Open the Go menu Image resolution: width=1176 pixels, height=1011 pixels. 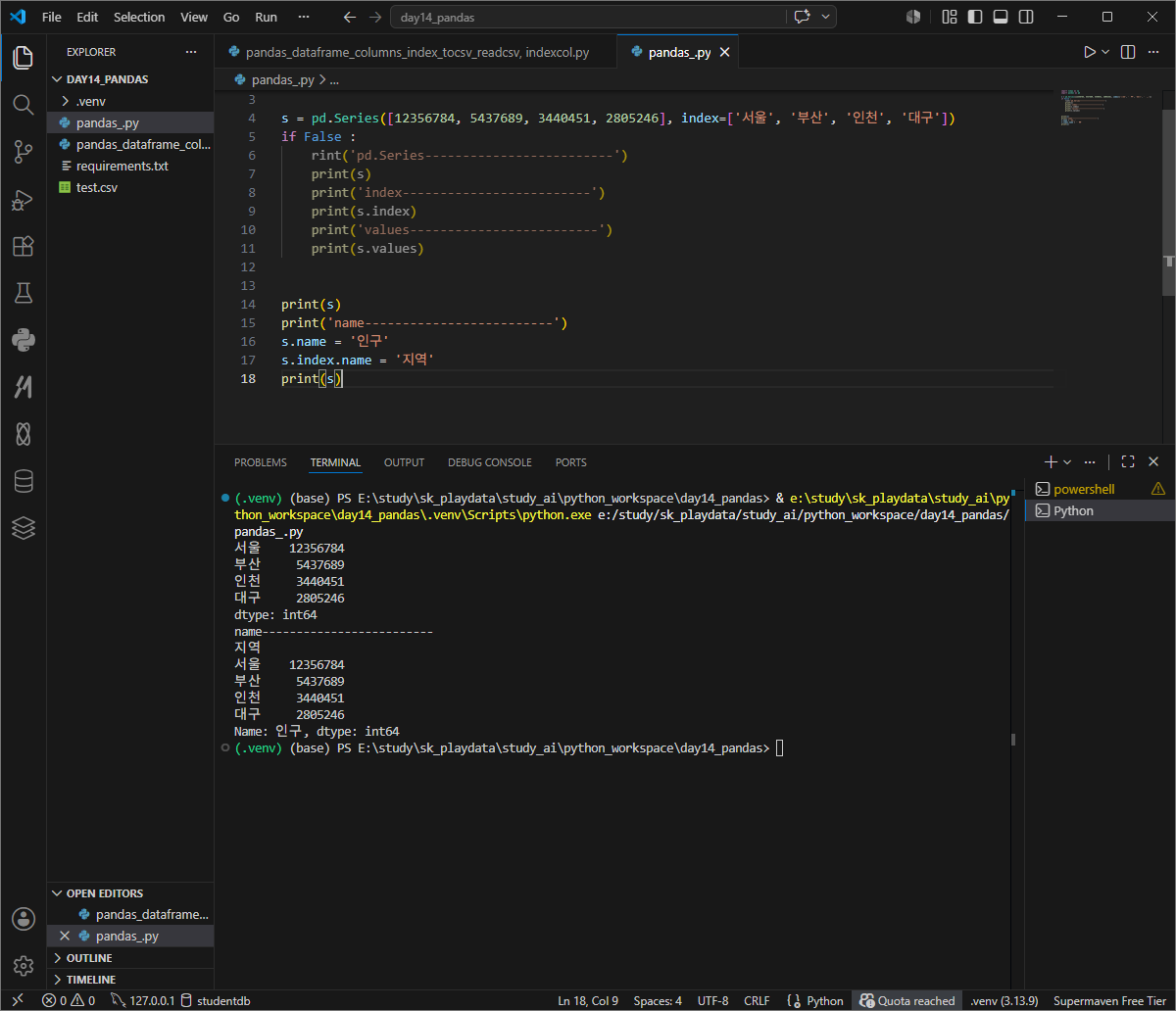coord(231,17)
